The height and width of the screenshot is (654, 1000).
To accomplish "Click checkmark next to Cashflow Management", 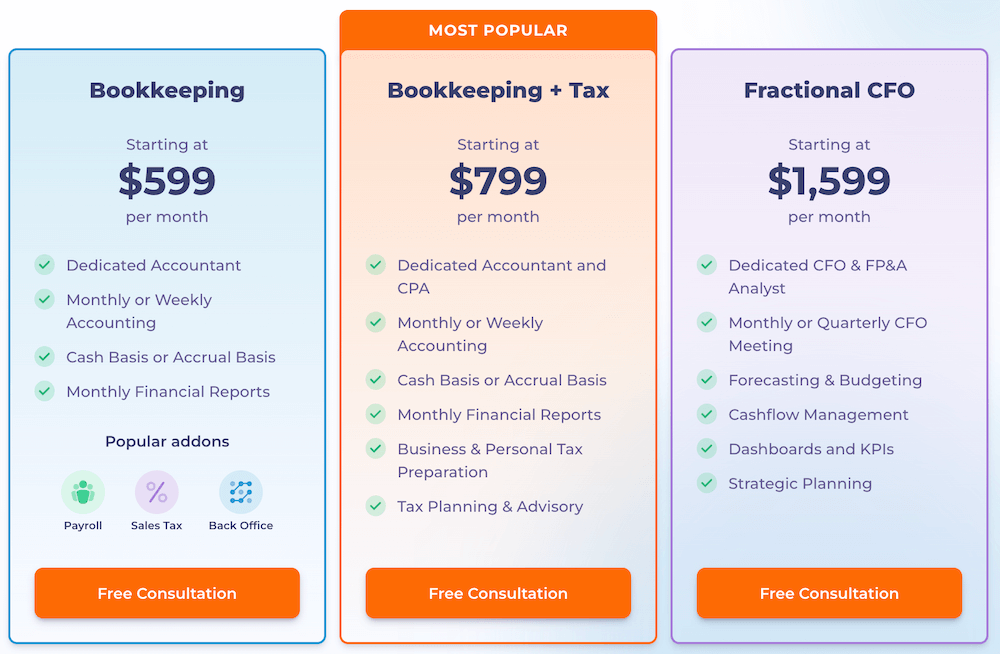I will tap(707, 414).
